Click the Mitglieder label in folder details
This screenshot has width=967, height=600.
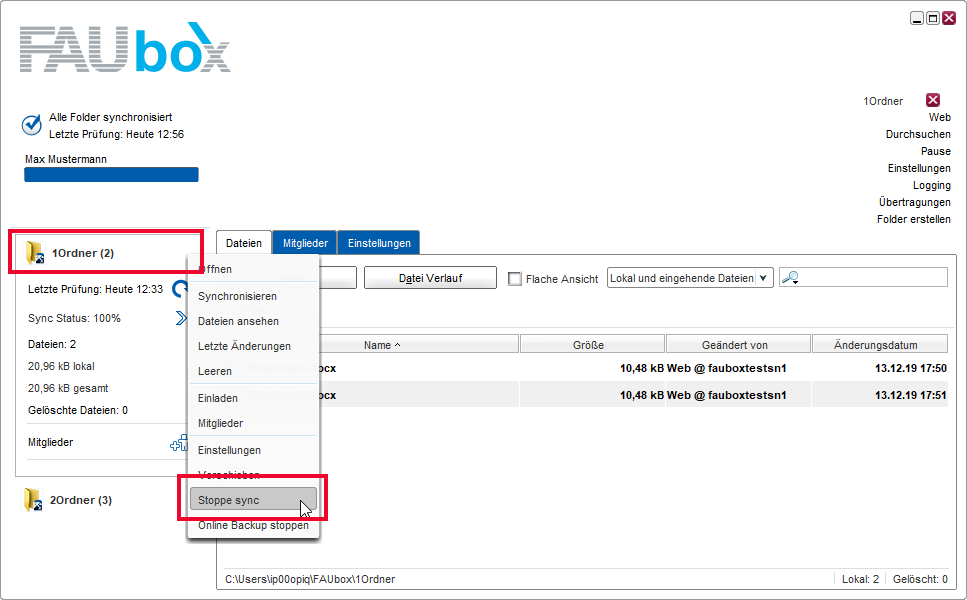[x=51, y=442]
